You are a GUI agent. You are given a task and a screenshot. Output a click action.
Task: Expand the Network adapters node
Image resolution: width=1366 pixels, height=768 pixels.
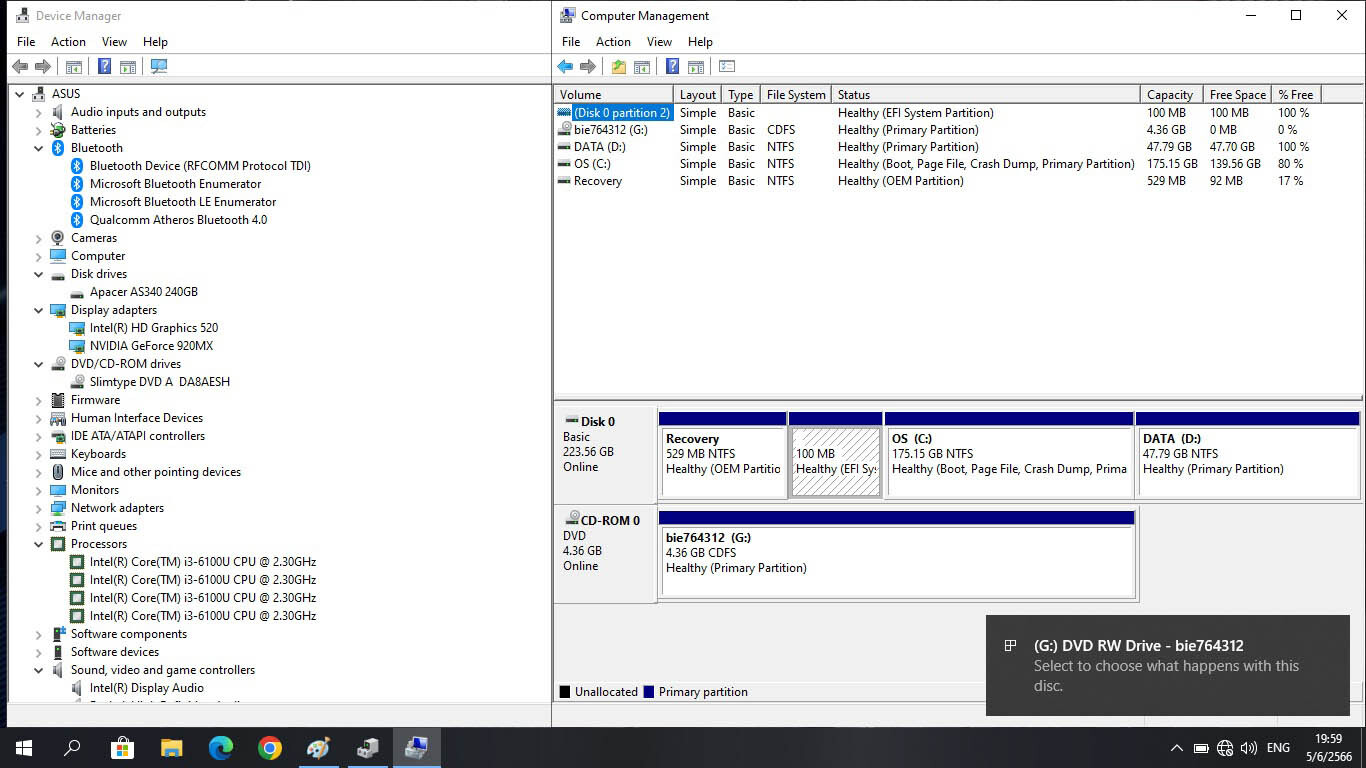click(39, 508)
